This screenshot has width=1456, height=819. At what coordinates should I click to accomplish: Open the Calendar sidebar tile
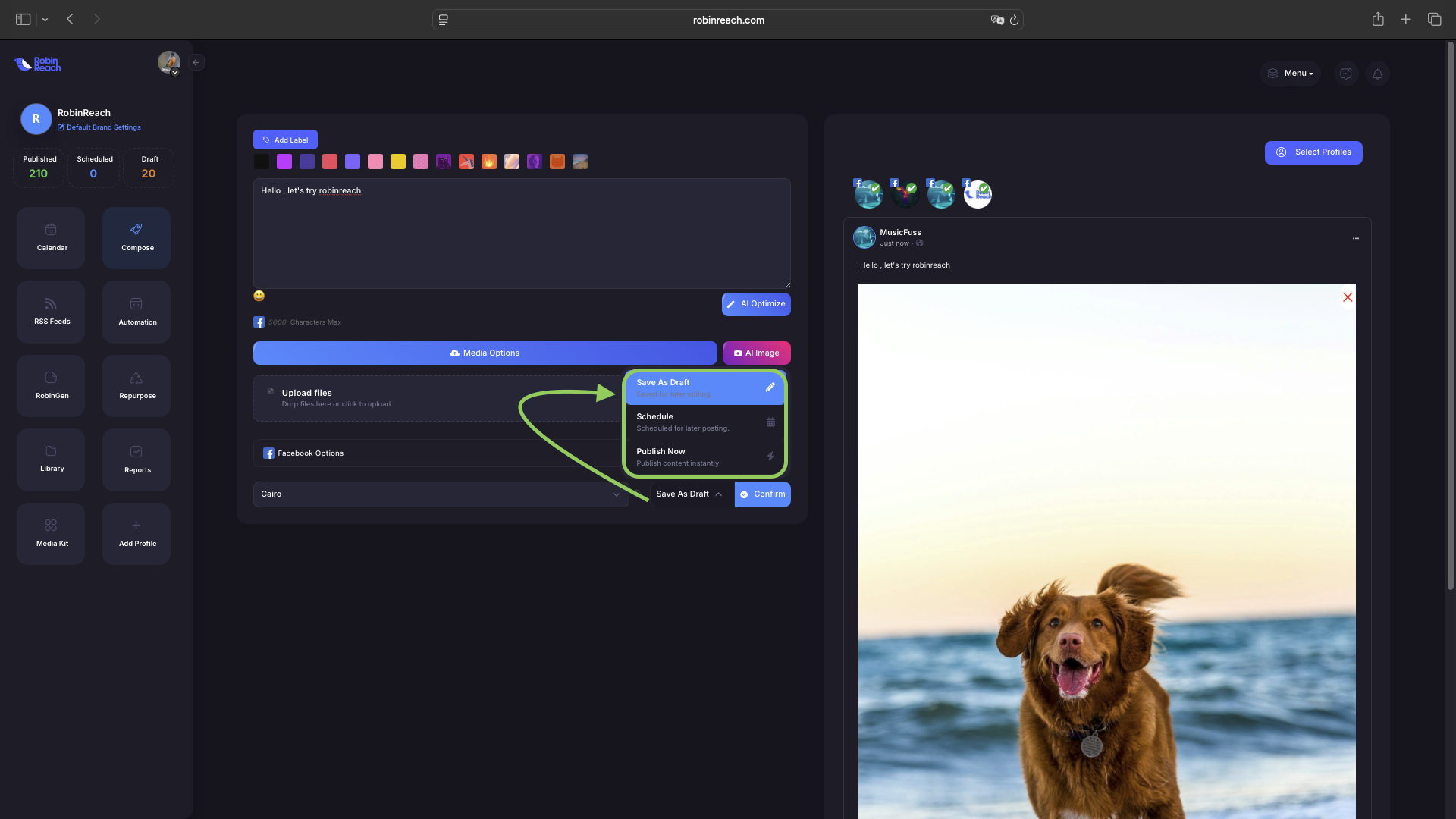[x=51, y=237]
